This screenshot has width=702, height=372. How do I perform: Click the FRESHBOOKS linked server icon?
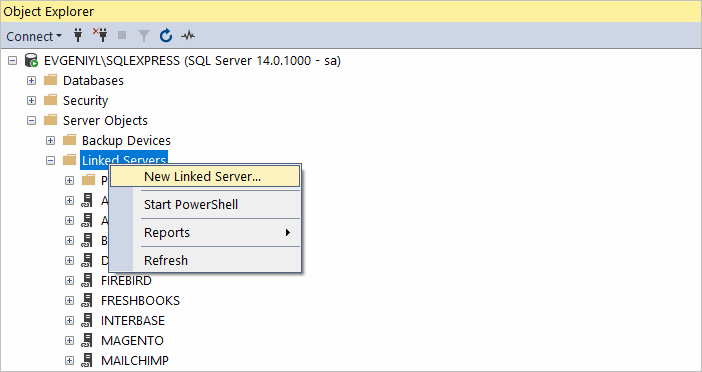tap(87, 300)
